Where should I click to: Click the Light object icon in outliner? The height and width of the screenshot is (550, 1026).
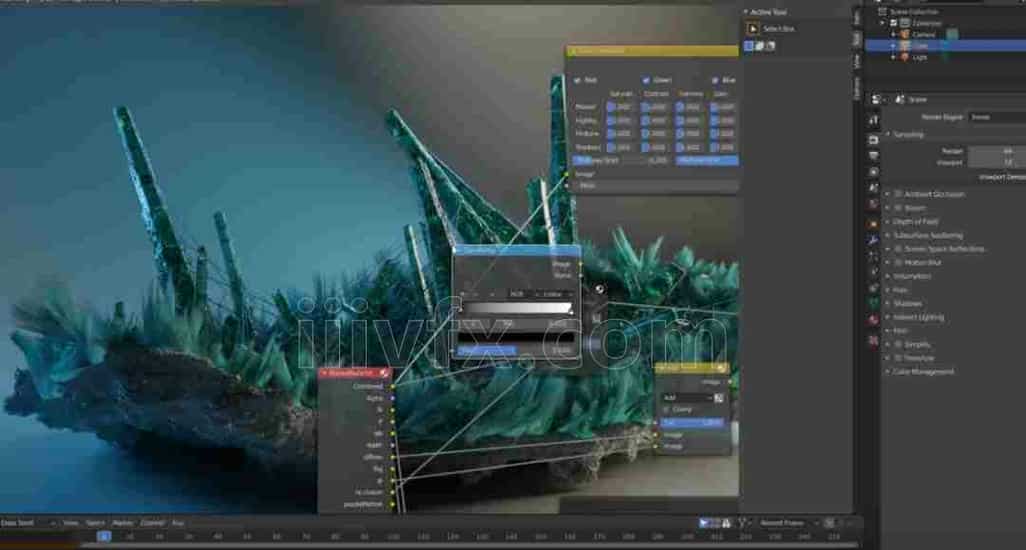tap(904, 57)
